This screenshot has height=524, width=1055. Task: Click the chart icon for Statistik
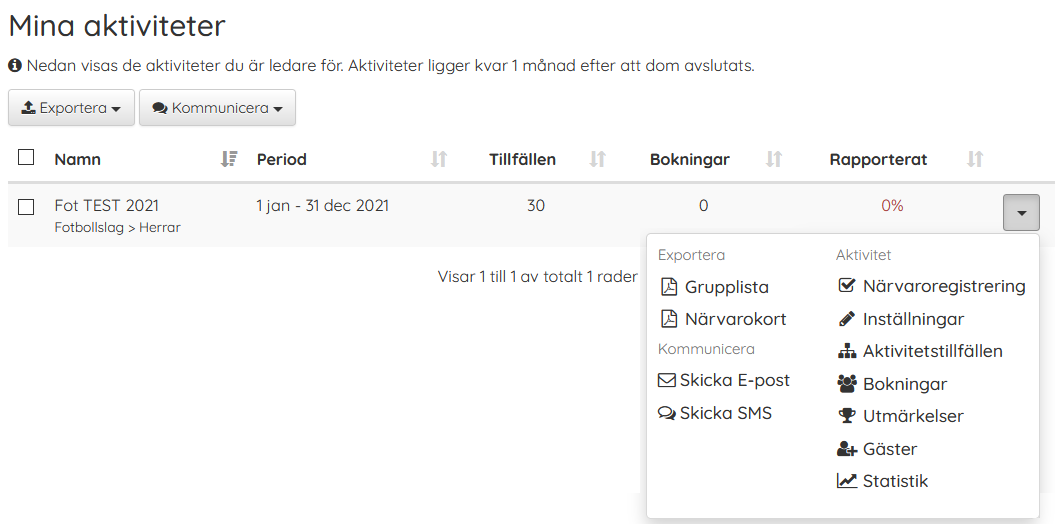coord(846,481)
